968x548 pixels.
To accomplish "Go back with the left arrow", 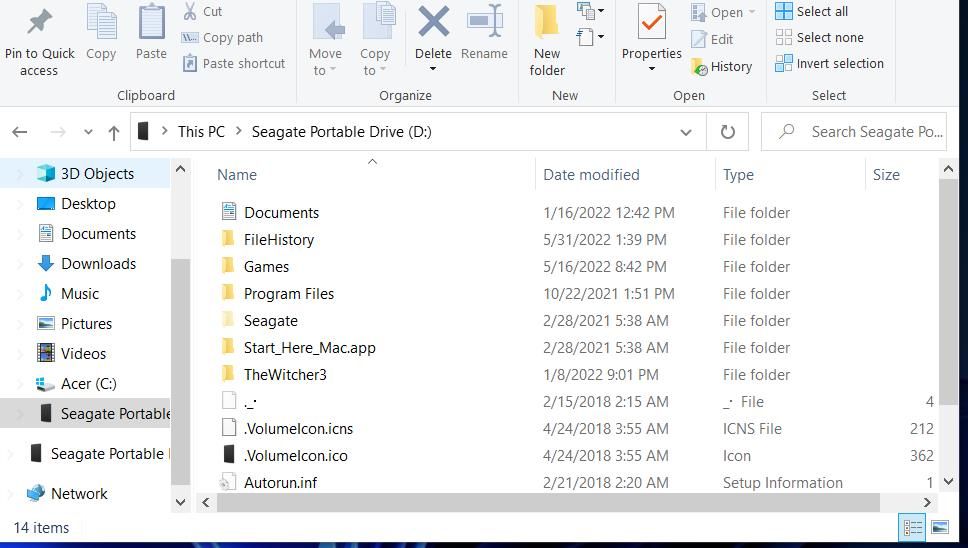I will 20,131.
